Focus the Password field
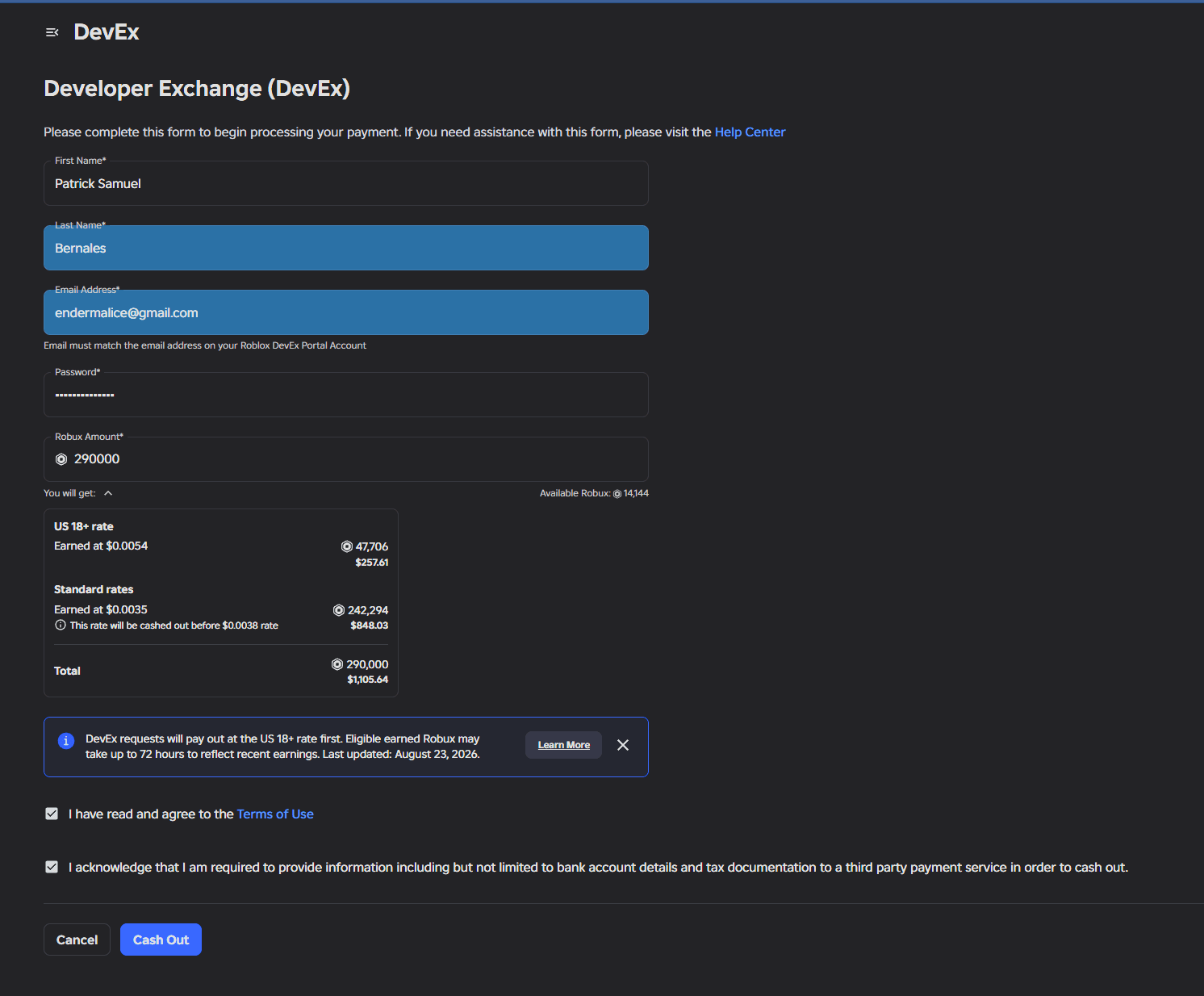This screenshot has height=996, width=1204. pyautogui.click(x=346, y=395)
